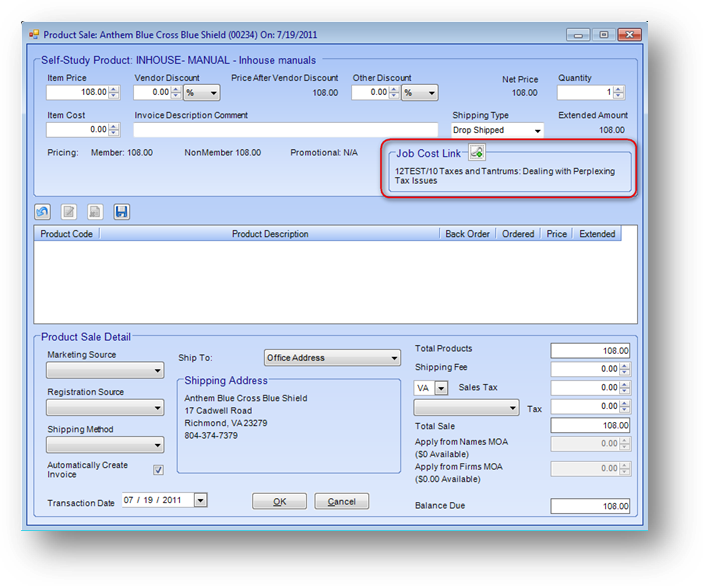
Task: Open the Marketing Source dropdown
Action: [105, 370]
